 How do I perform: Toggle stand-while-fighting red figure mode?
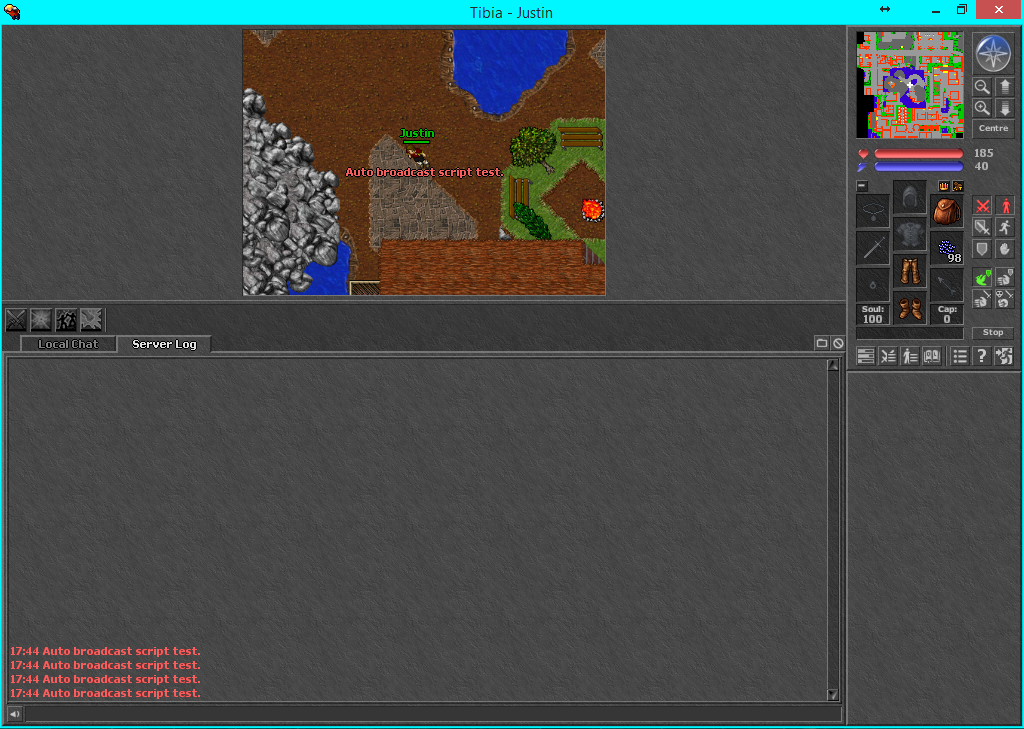pos(1004,206)
